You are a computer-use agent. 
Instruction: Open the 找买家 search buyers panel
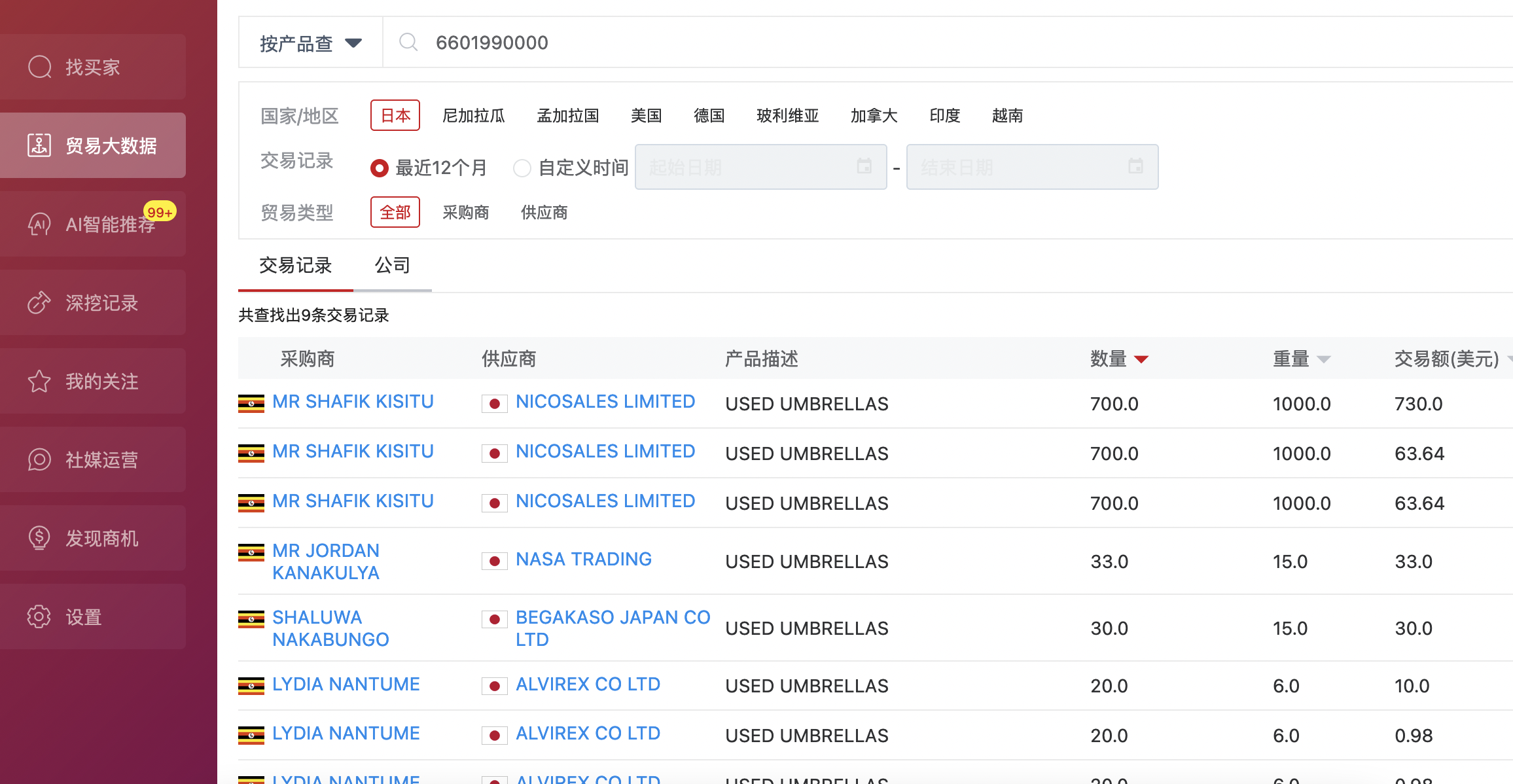[x=92, y=67]
